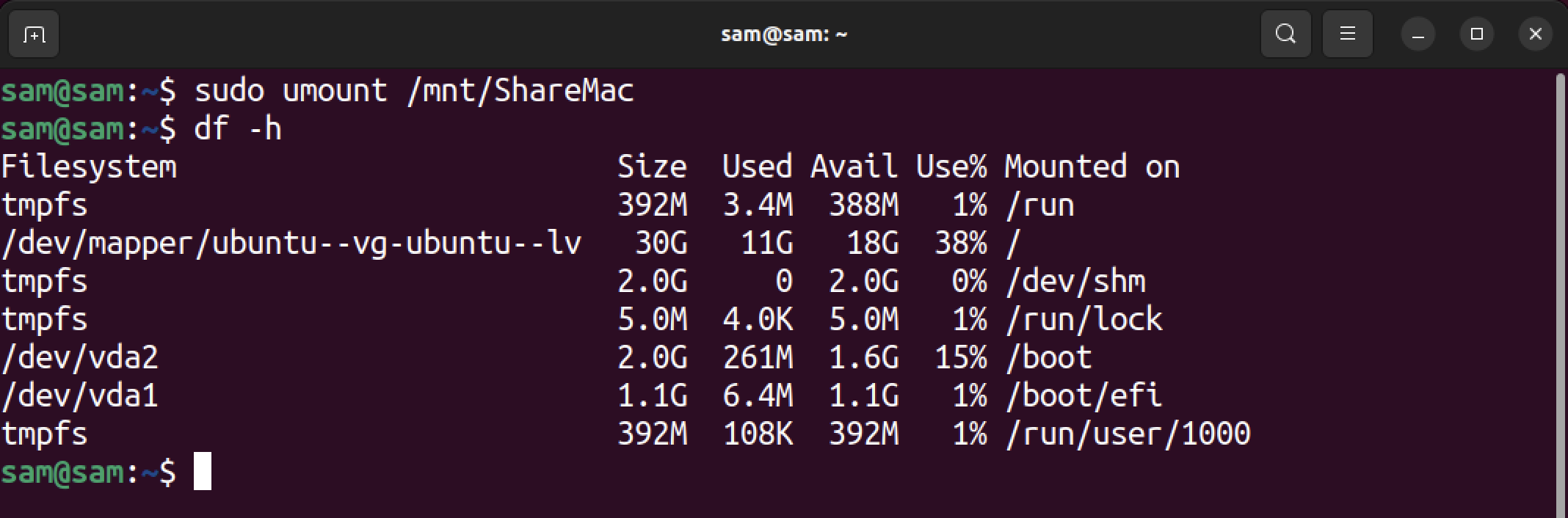Viewport: 1568px width, 518px height.
Task: Click the /dev/vda1 filesystem entry
Action: (x=79, y=395)
